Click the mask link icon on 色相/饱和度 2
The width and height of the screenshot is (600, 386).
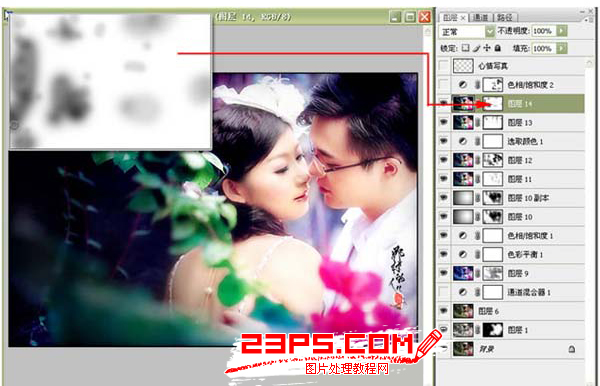pos(478,85)
